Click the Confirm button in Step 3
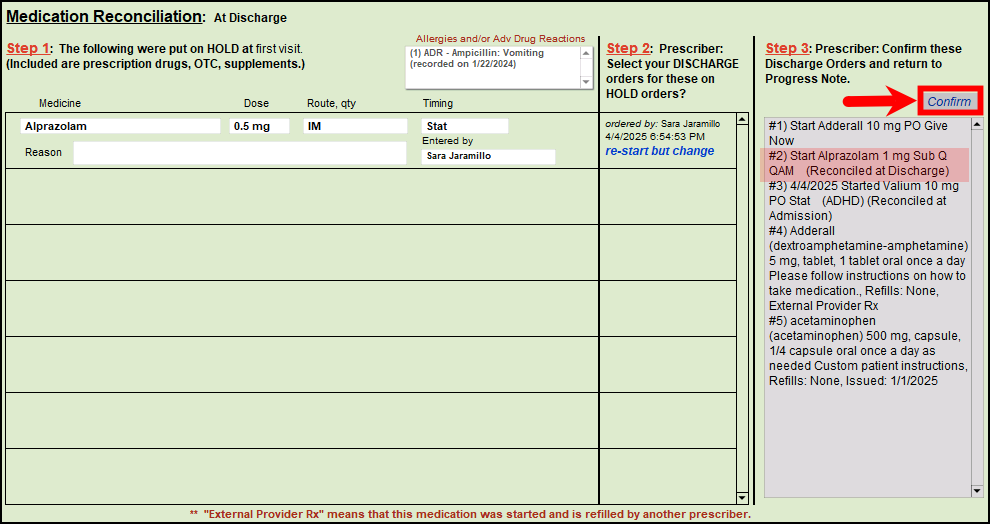This screenshot has height=524, width=990. pyautogui.click(x=948, y=102)
